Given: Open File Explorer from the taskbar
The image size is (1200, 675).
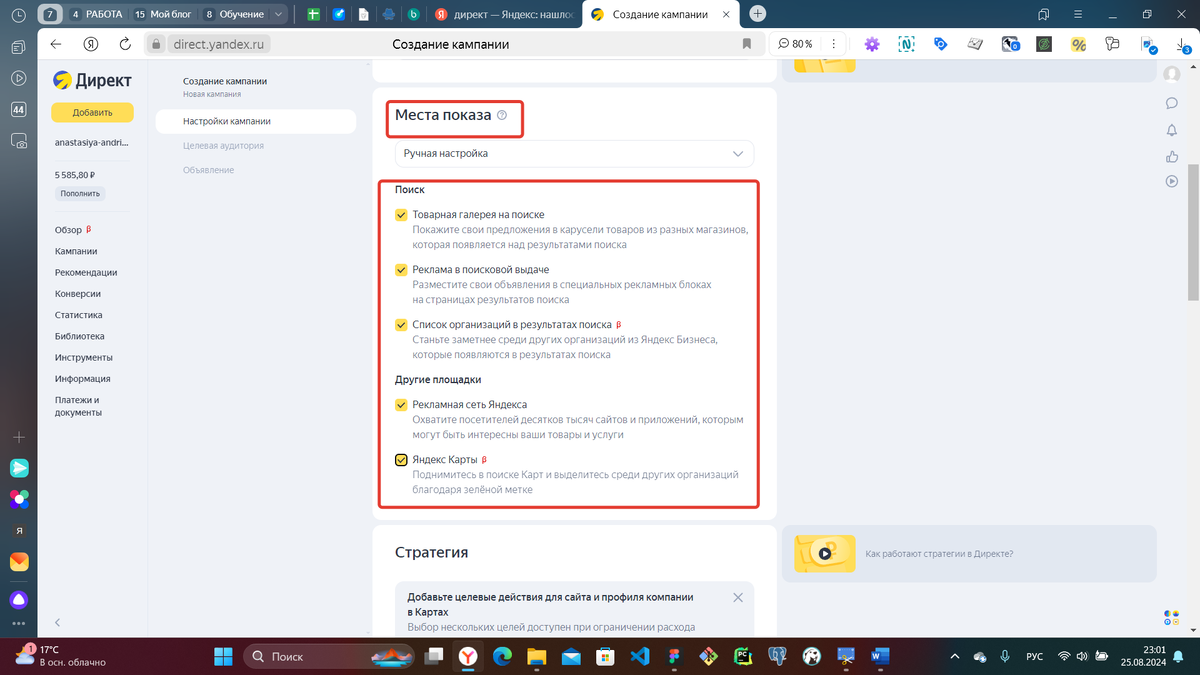Looking at the screenshot, I should [x=537, y=656].
